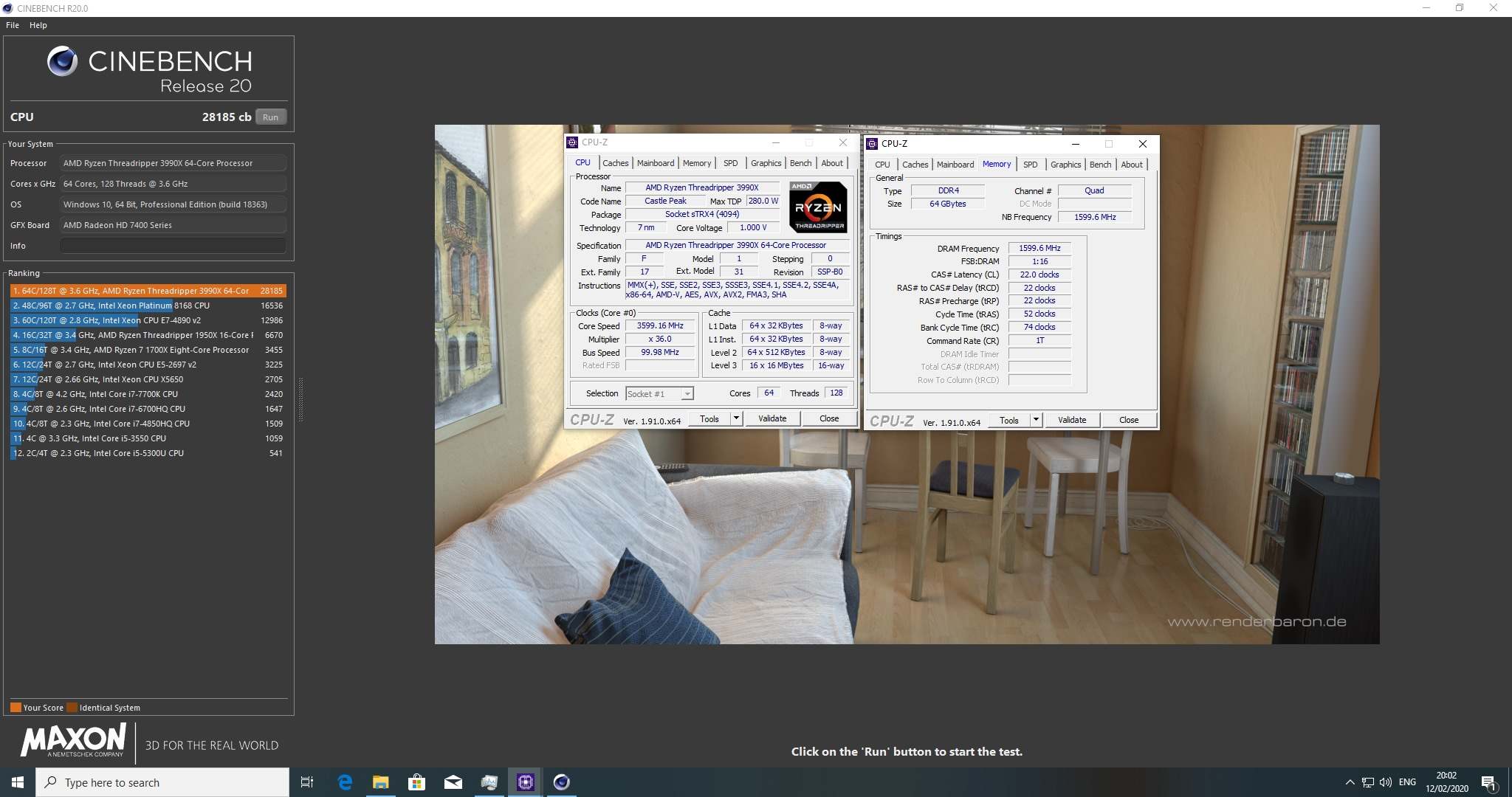This screenshot has width=1512, height=797.
Task: Open the File menu
Action: point(13,25)
